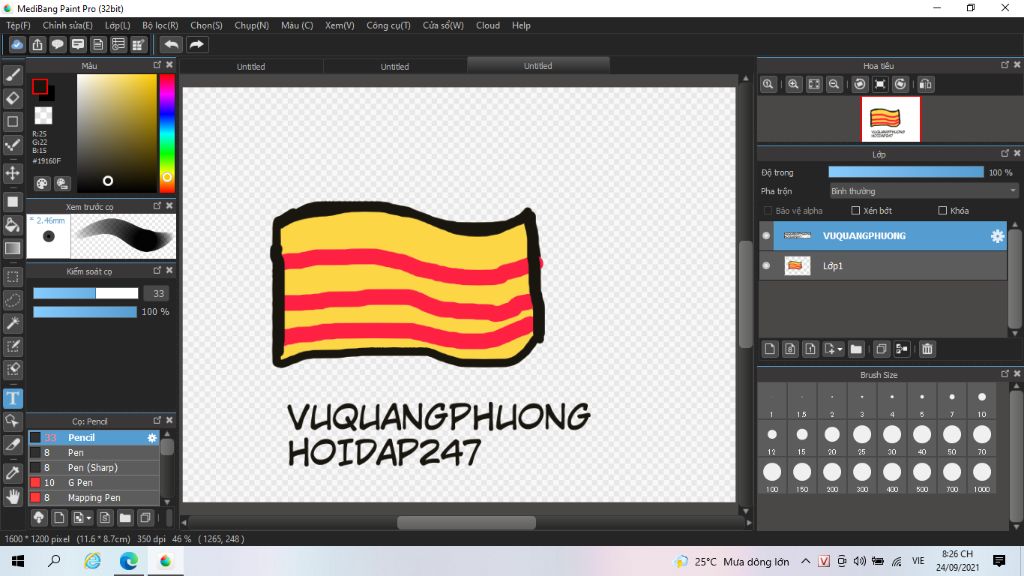Screen dimensions: 1024x576
Task: Open the notification center
Action: point(999,561)
